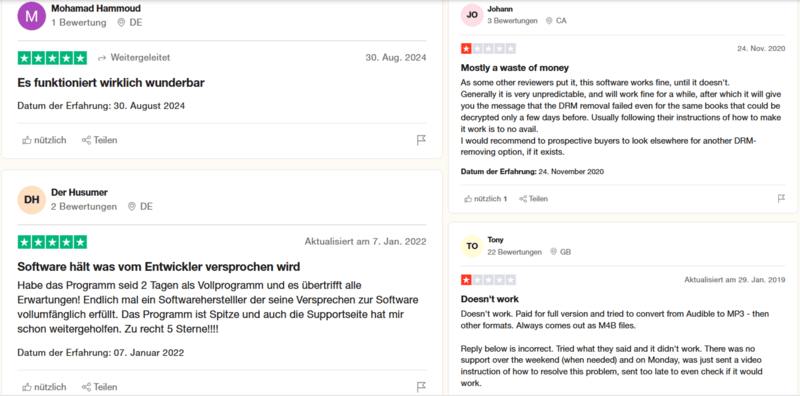Share Johann's review via Teilen

(x=533, y=199)
